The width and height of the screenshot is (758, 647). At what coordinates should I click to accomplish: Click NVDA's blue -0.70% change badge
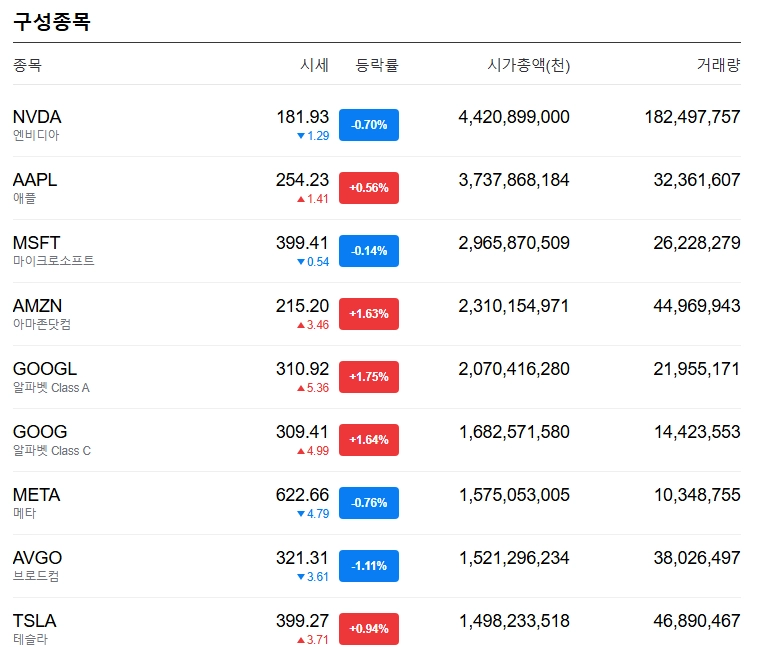tap(369, 125)
